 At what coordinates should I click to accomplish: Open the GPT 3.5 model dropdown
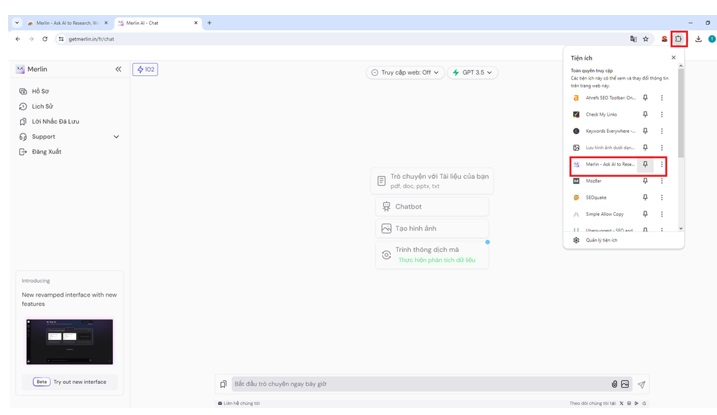[x=472, y=72]
